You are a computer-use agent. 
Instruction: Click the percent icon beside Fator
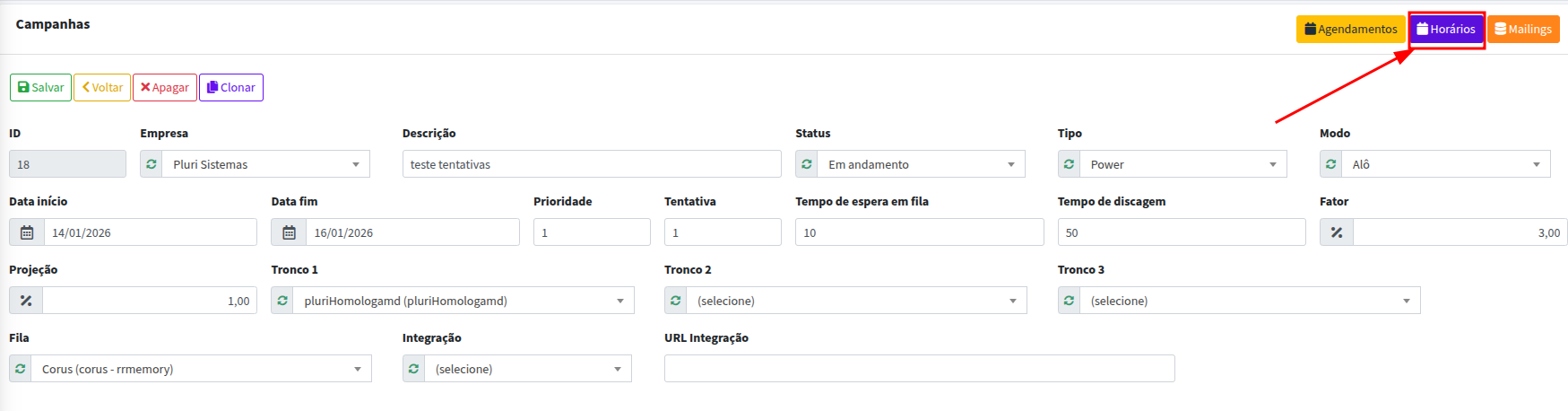tap(1336, 232)
